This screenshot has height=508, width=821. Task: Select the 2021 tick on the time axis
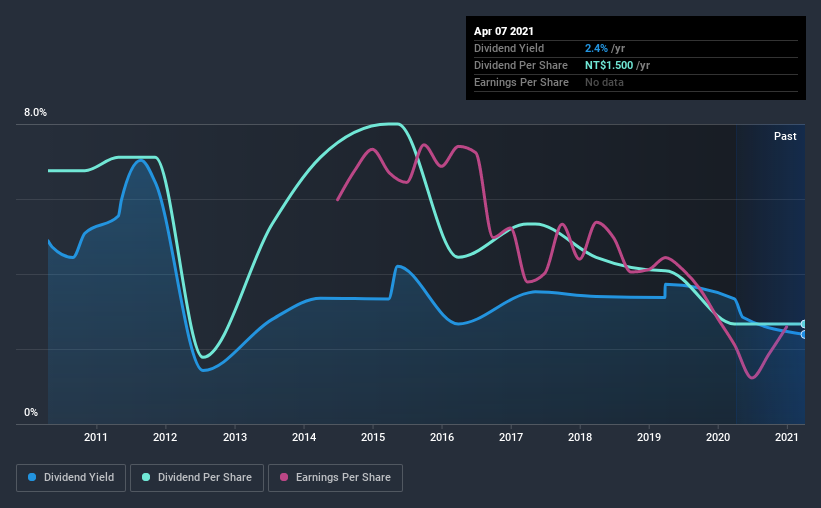click(787, 437)
